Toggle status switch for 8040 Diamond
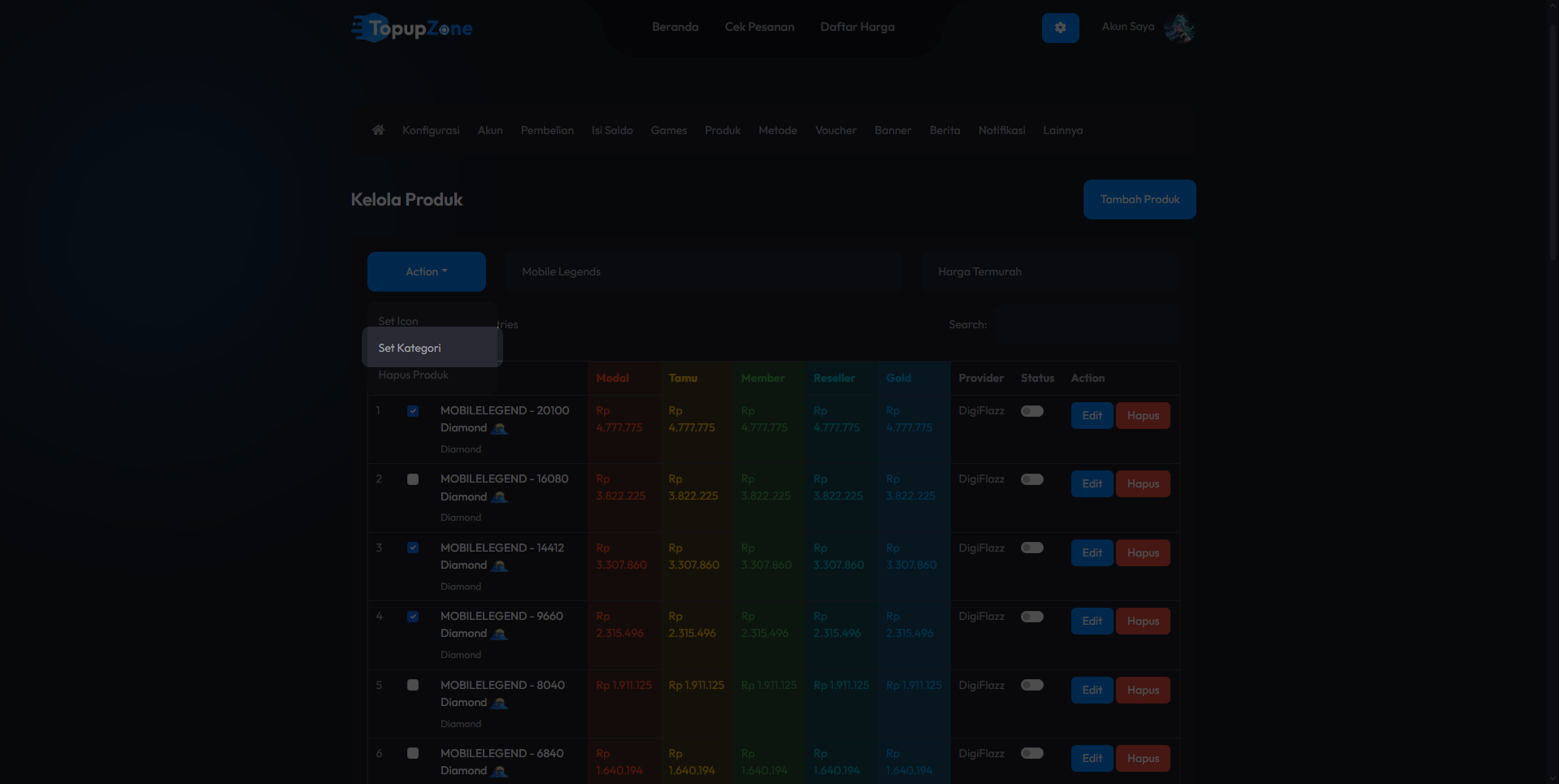Viewport: 1559px width, 784px height. point(1032,685)
